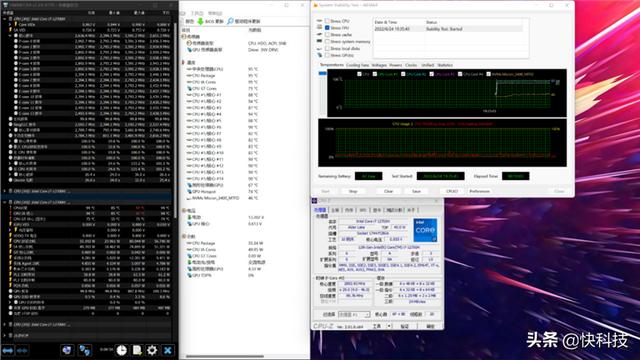Click the temperature section thermometer icon in AIDA64

point(184,62)
